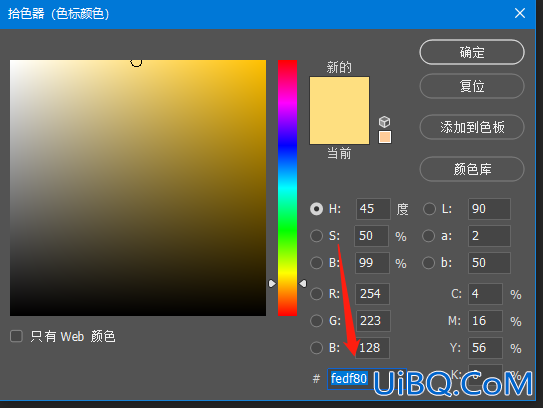Viewport: 543px width, 408px height.
Task: Click the Y yellow field showing 56
Action: point(486,348)
